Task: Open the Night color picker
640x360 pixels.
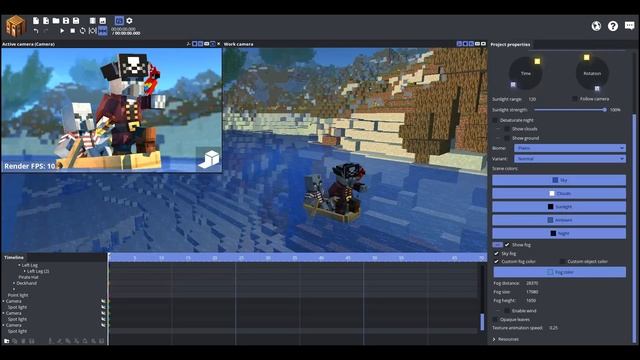Action: (x=559, y=233)
